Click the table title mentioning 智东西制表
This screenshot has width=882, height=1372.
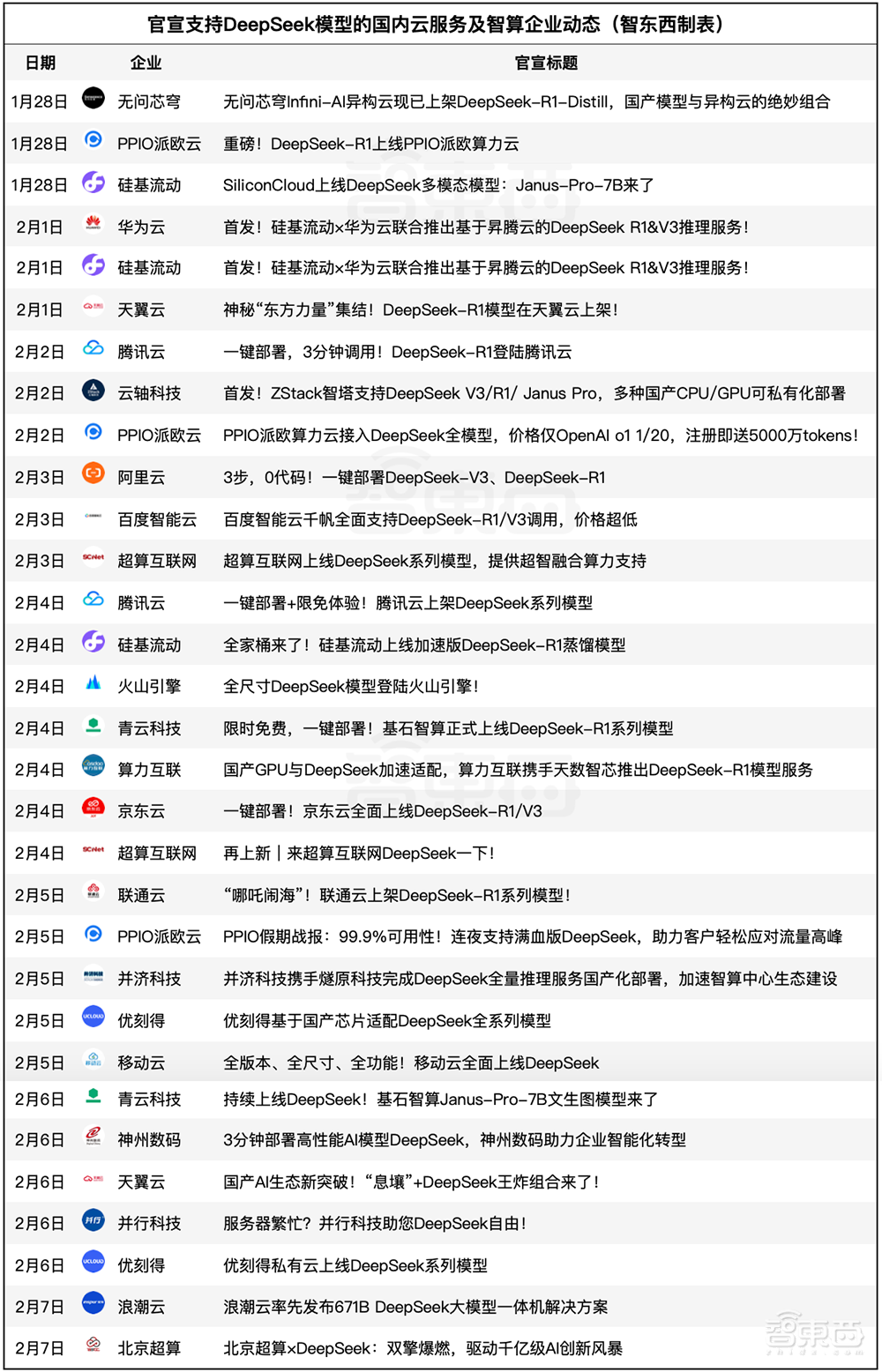pyautogui.click(x=441, y=24)
